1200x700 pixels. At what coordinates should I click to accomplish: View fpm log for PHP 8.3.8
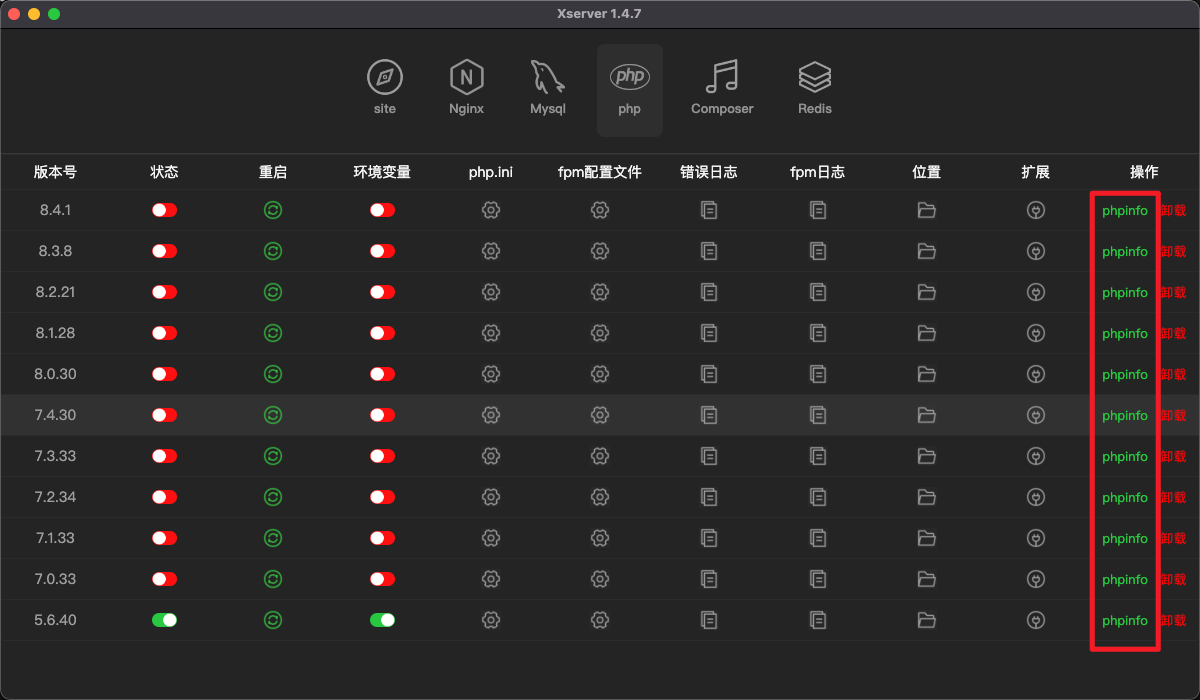(818, 251)
